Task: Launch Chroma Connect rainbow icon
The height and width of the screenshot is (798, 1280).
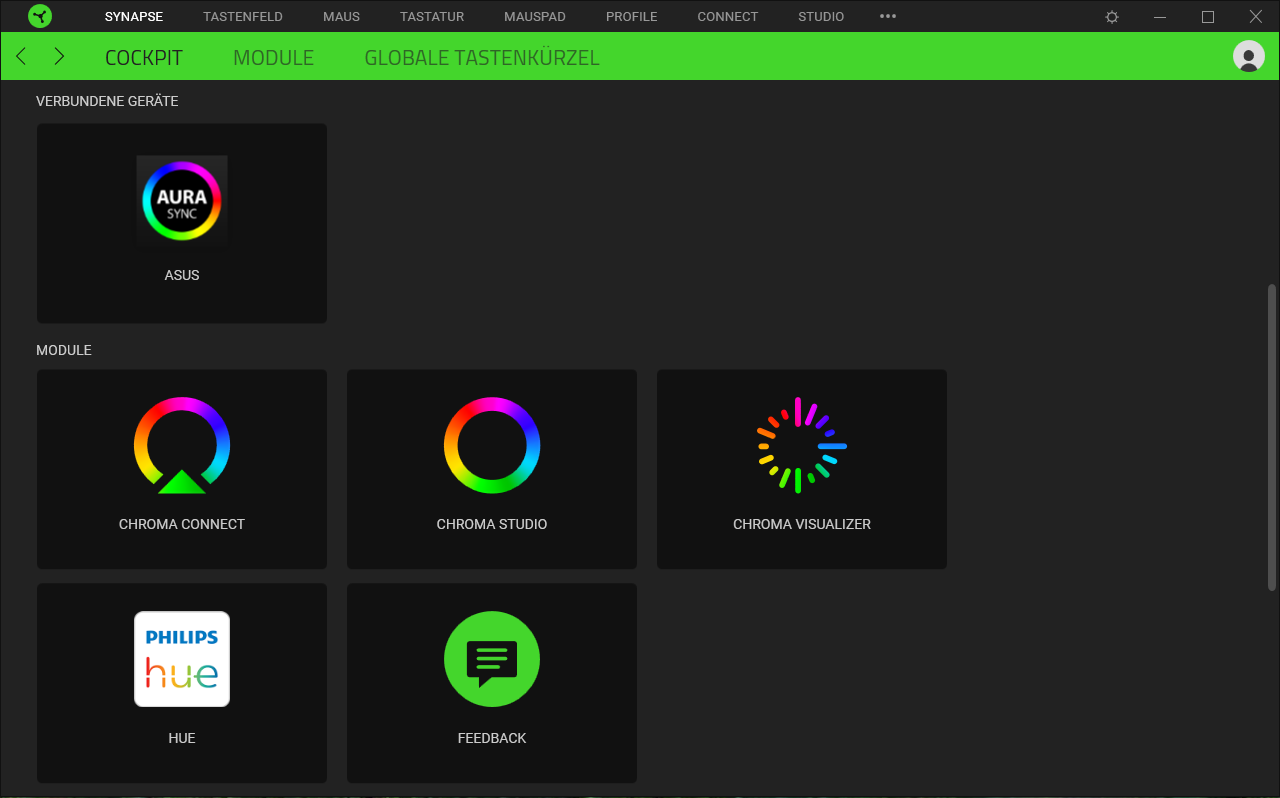Action: point(182,445)
